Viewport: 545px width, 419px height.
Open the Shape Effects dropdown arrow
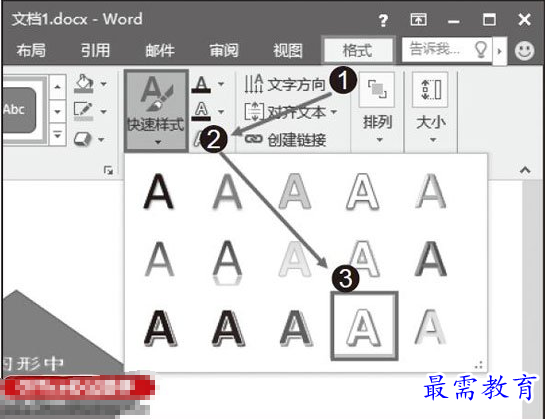[101, 140]
